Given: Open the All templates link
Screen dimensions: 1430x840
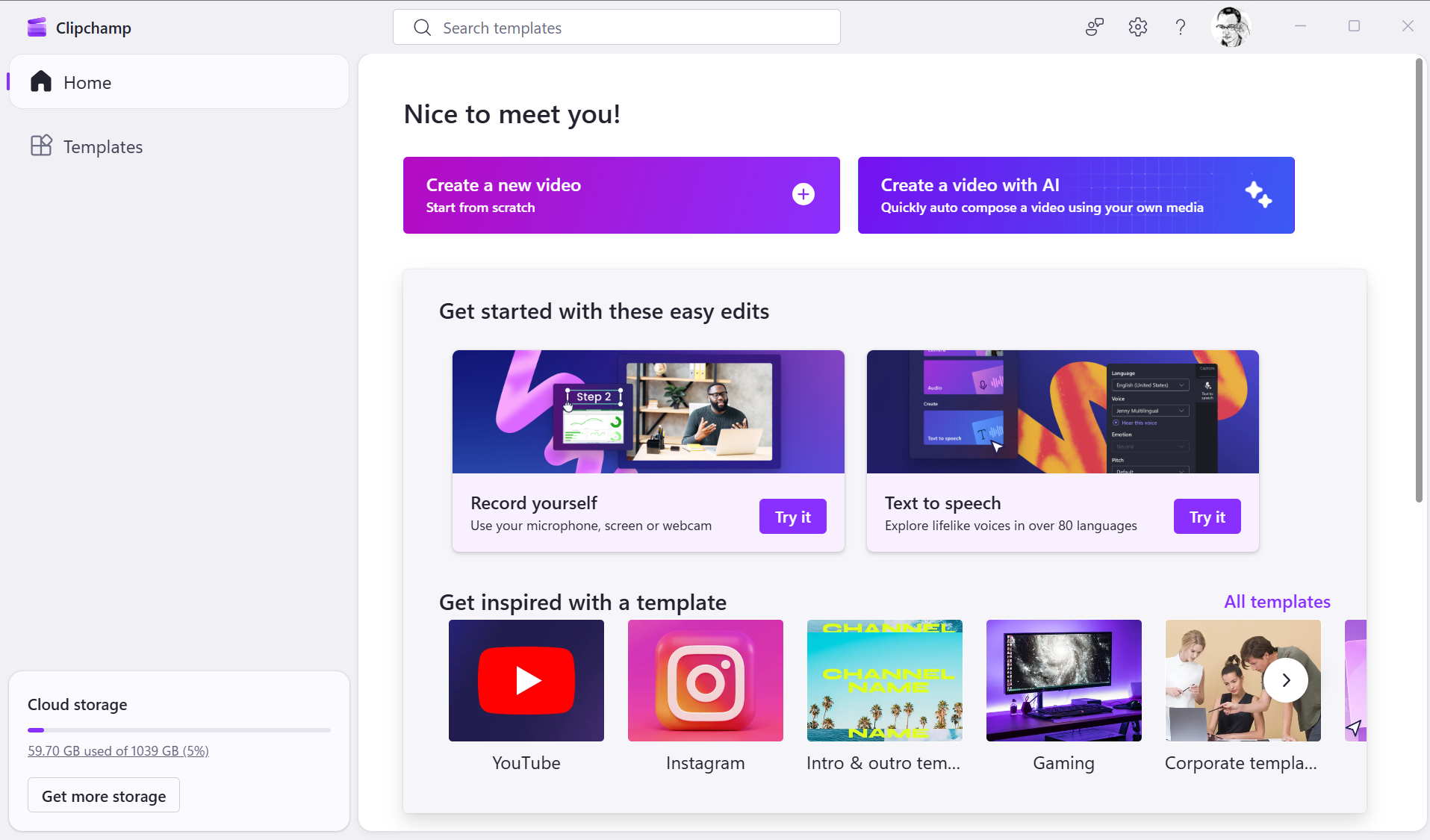Looking at the screenshot, I should pos(1277,602).
